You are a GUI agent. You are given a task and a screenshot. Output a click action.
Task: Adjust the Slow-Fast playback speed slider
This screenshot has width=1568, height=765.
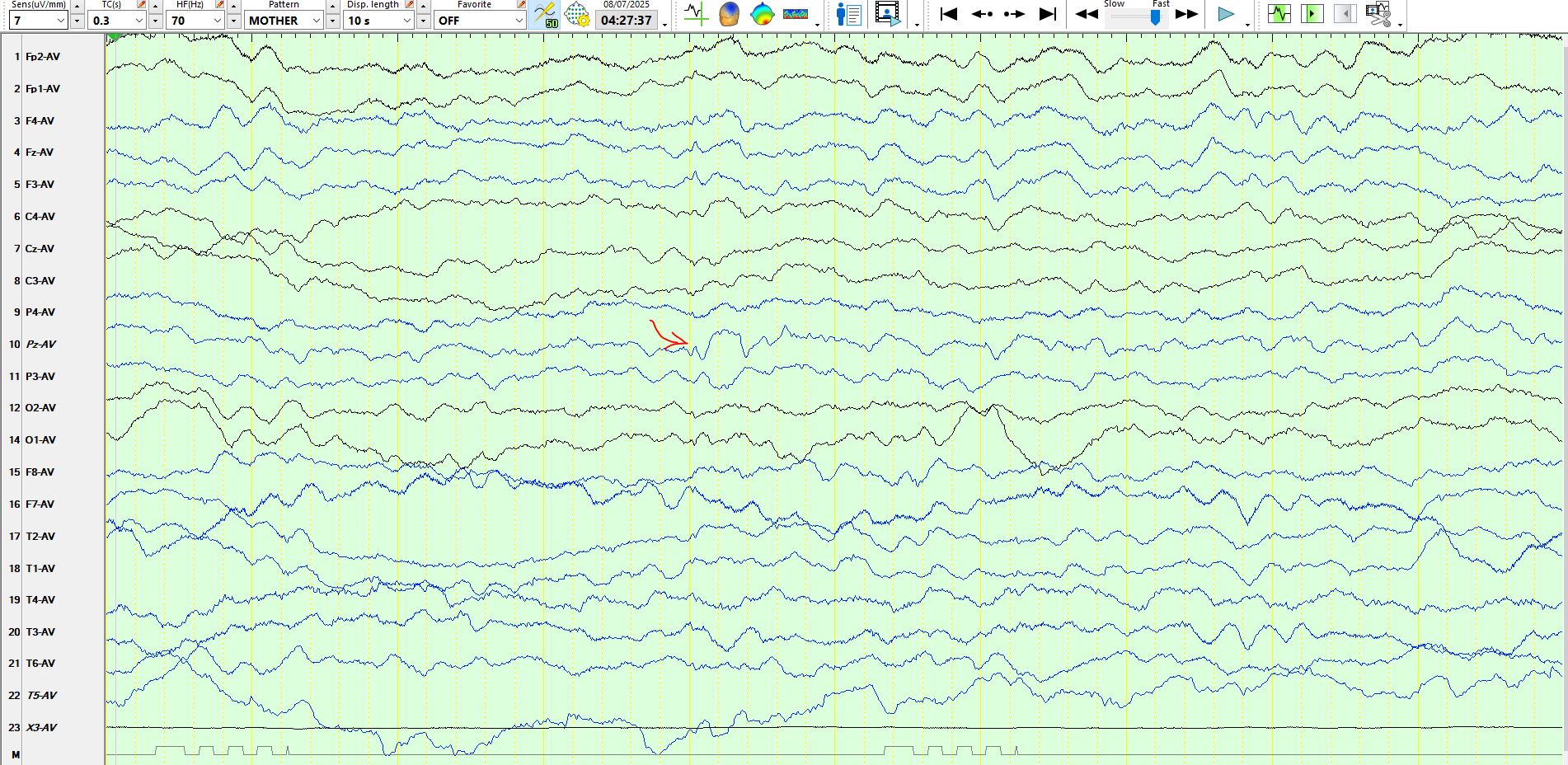pos(1155,17)
